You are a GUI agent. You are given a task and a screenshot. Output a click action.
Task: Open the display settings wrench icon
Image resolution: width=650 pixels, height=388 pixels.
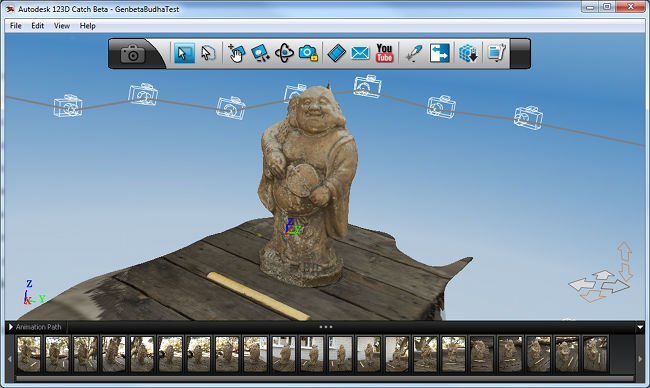(497, 53)
